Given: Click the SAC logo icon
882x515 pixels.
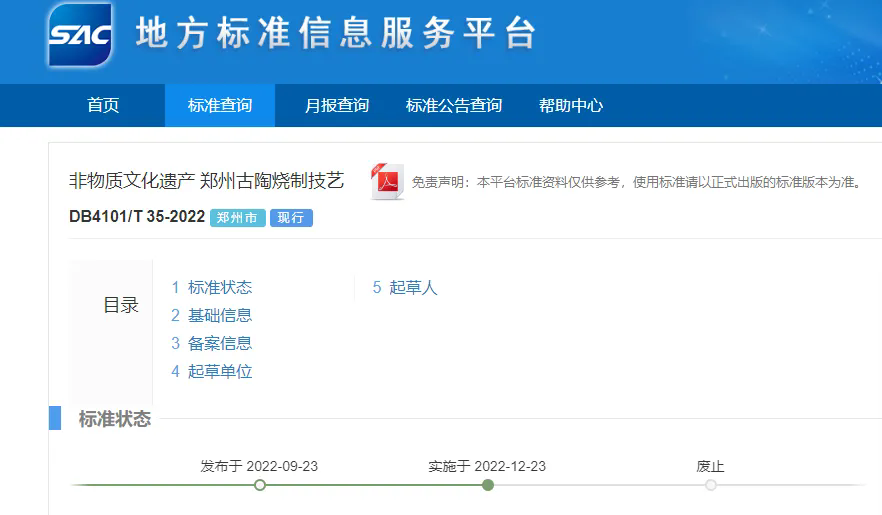Looking at the screenshot, I should point(80,34).
